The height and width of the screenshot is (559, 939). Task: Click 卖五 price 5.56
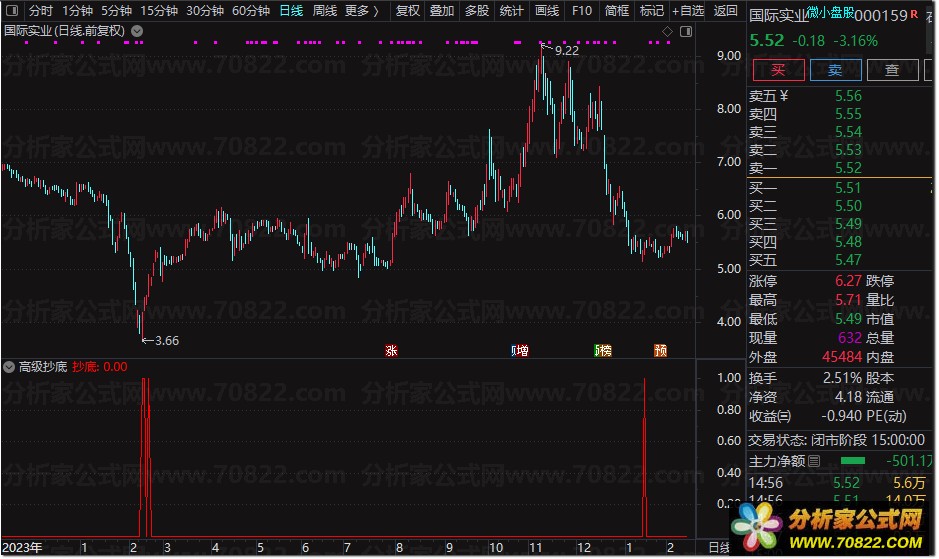coord(849,96)
